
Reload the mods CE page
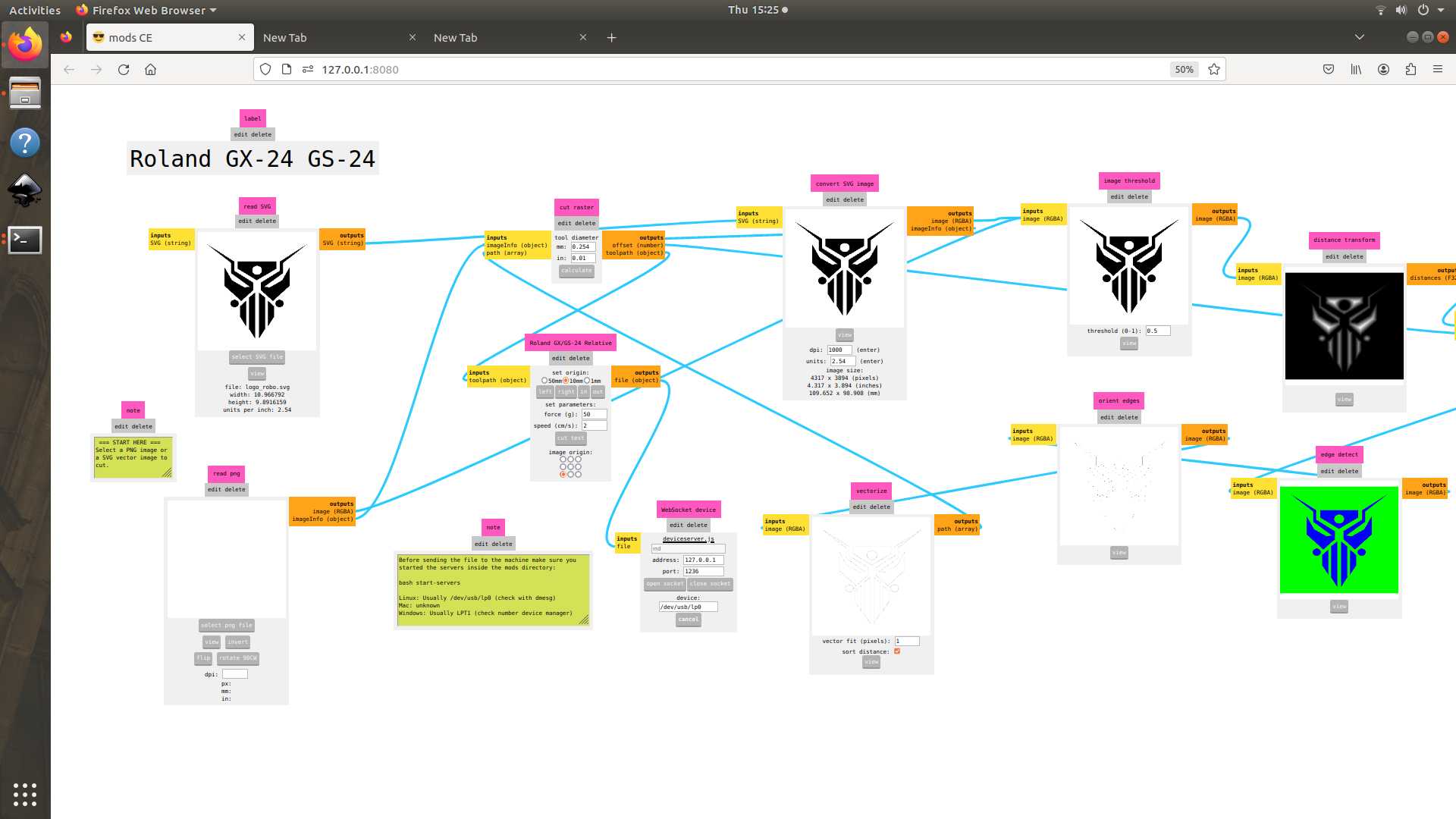point(124,69)
